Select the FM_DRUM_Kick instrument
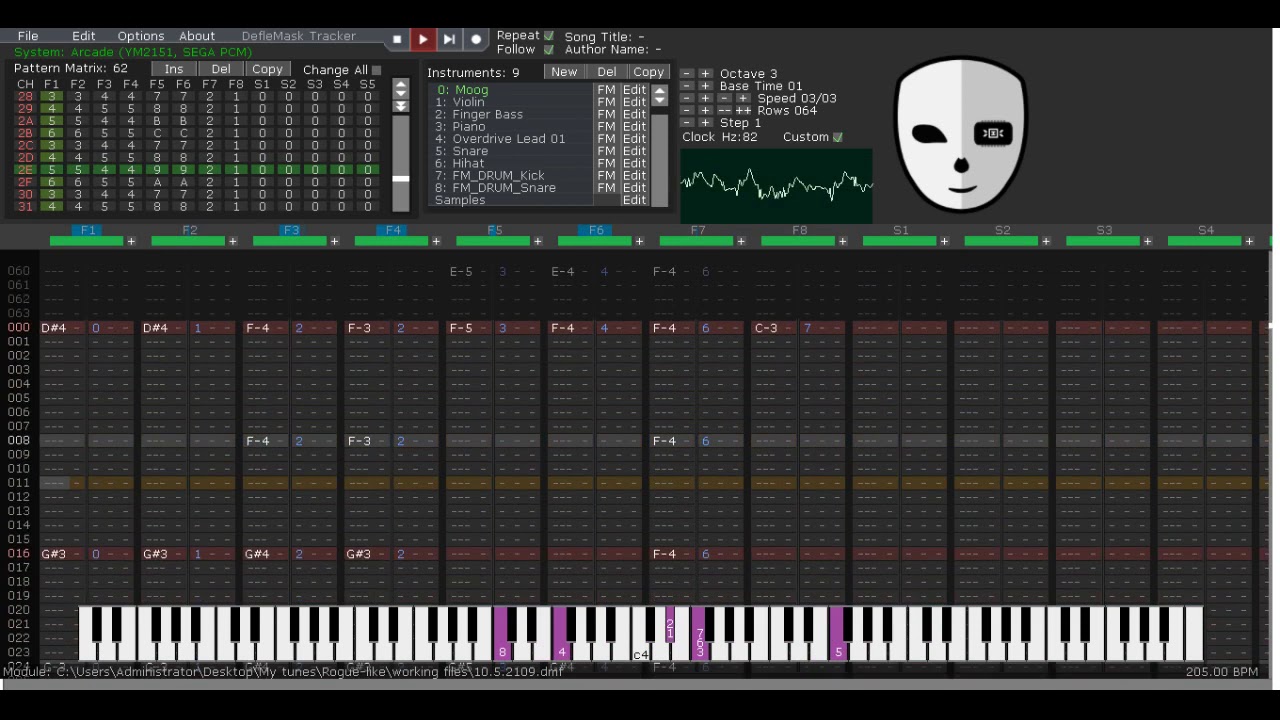Viewport: 1280px width, 720px height. pos(512,175)
